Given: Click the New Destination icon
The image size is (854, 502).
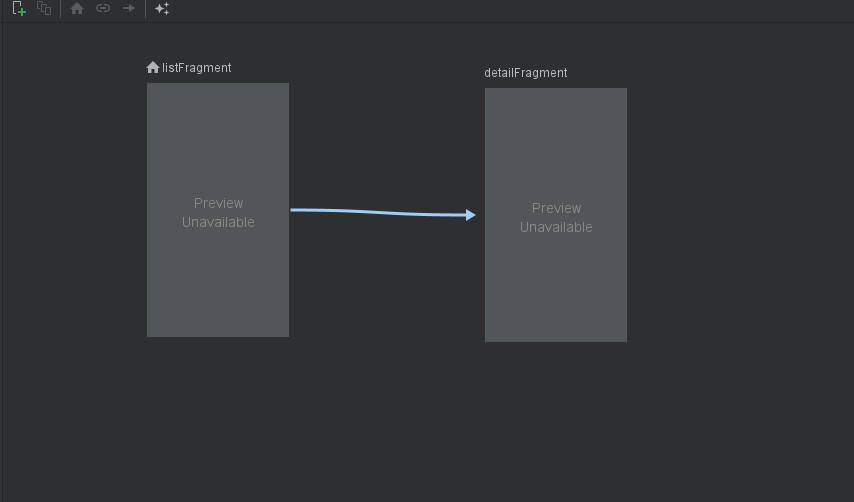Looking at the screenshot, I should pyautogui.click(x=19, y=9).
